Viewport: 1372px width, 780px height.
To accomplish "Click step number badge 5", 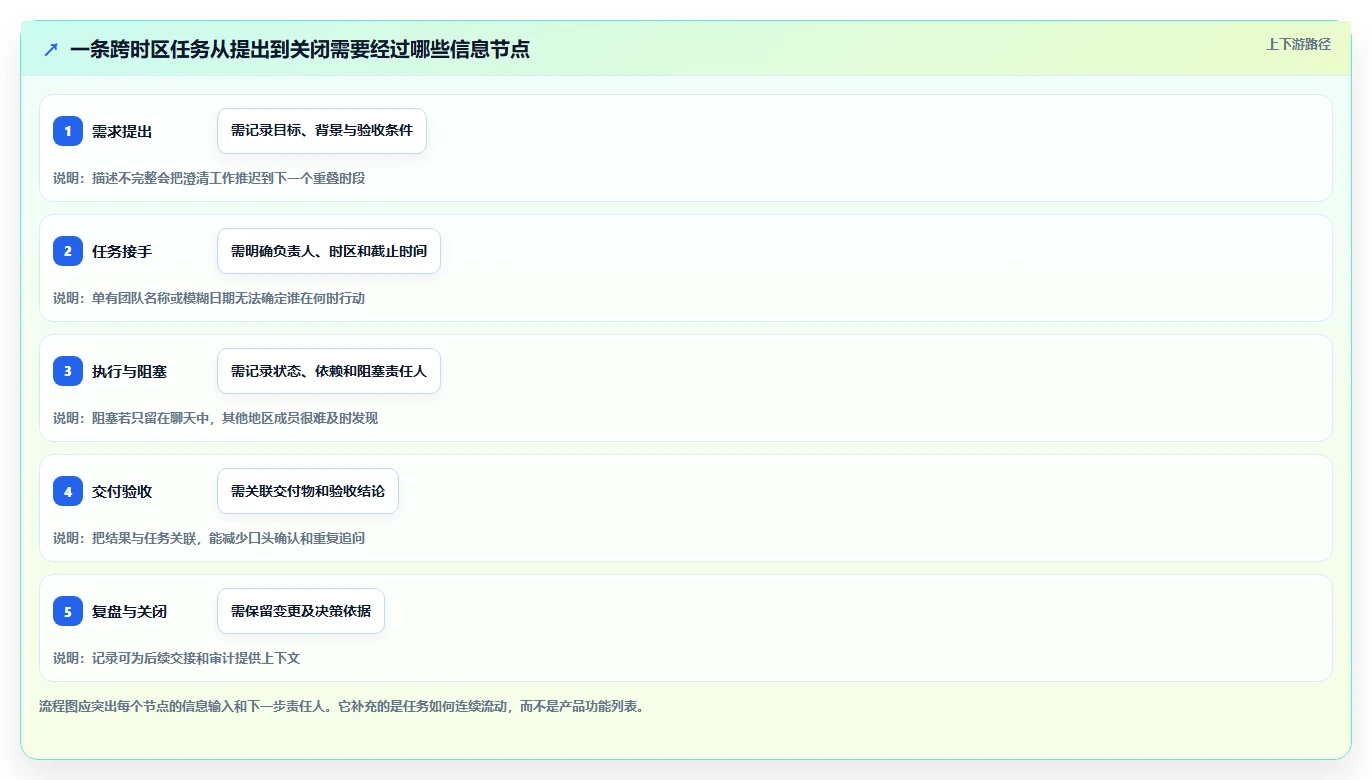I will click(68, 611).
